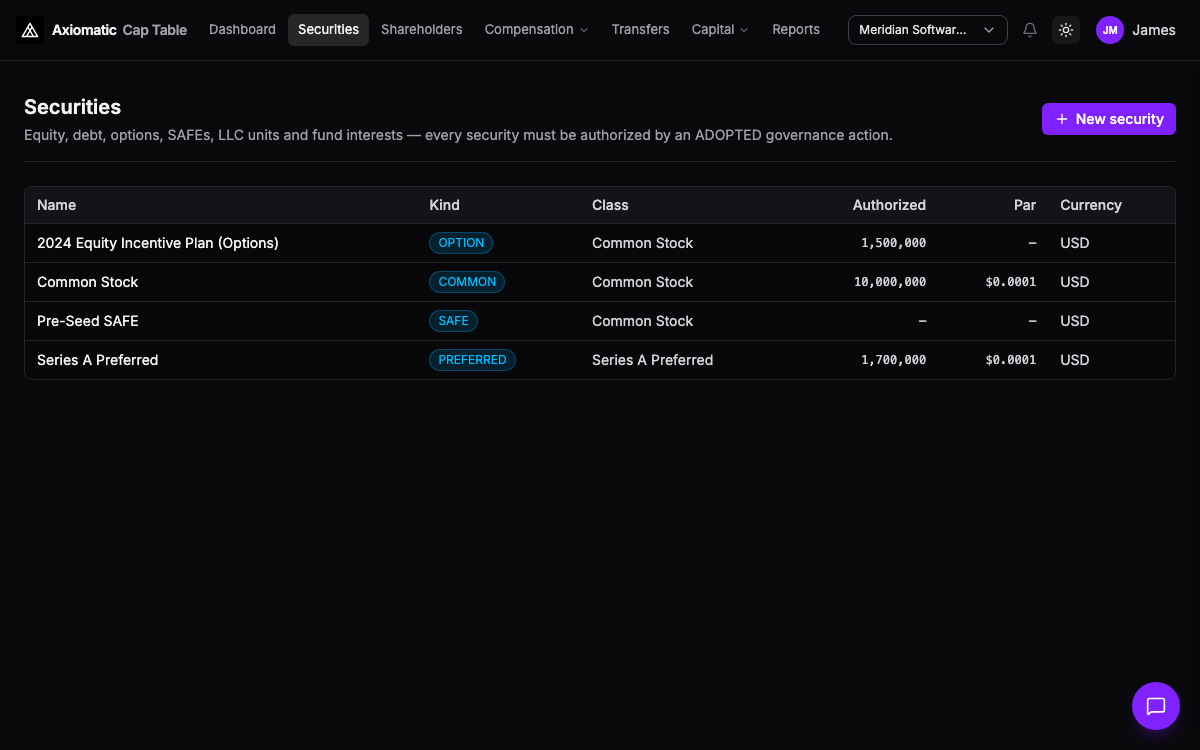Click the Currency column header
This screenshot has width=1200, height=750.
pyautogui.click(x=1091, y=205)
